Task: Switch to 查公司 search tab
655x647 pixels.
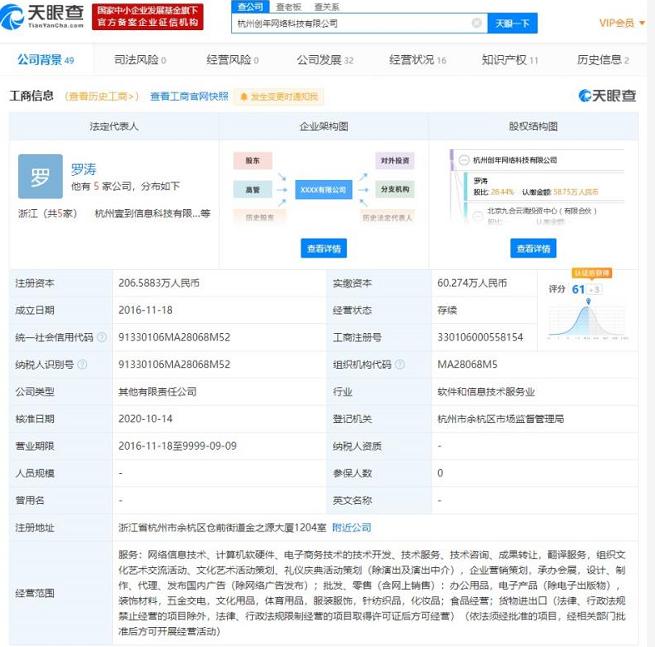Action: pos(250,6)
